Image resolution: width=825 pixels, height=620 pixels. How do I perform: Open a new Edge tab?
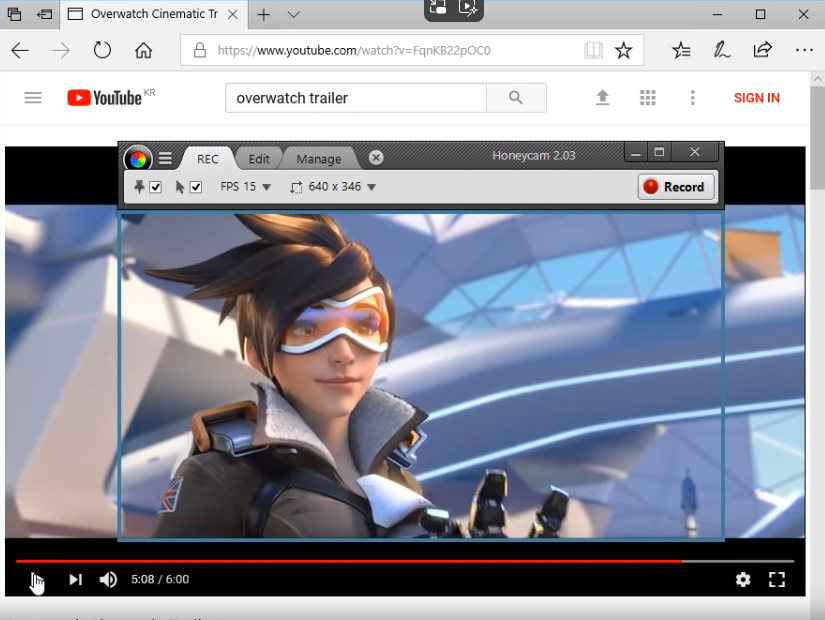[x=264, y=15]
